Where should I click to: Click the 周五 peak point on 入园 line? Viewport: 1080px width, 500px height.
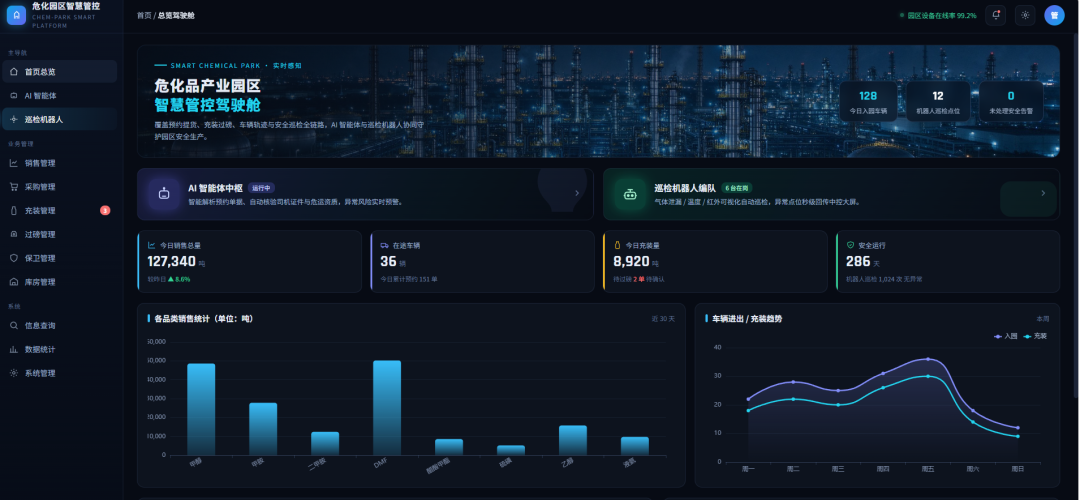point(928,359)
